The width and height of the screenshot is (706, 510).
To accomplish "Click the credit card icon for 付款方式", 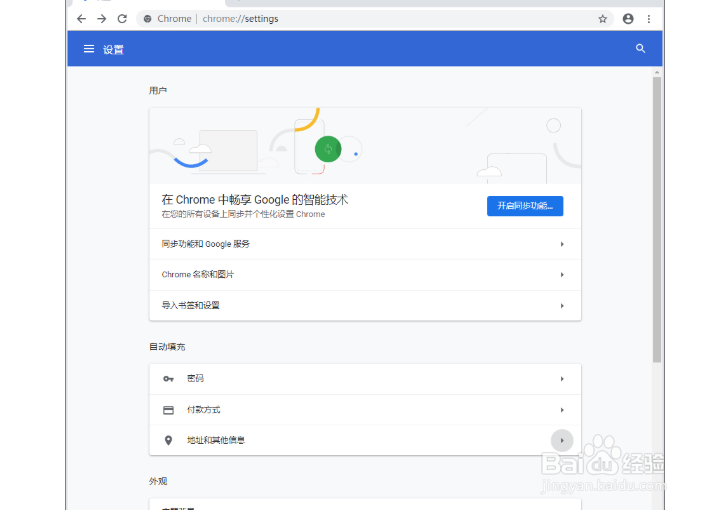I will 168,410.
